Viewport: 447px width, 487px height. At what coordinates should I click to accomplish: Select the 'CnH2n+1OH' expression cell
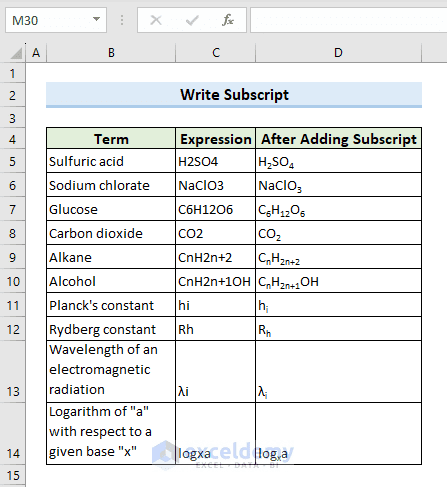point(216,281)
